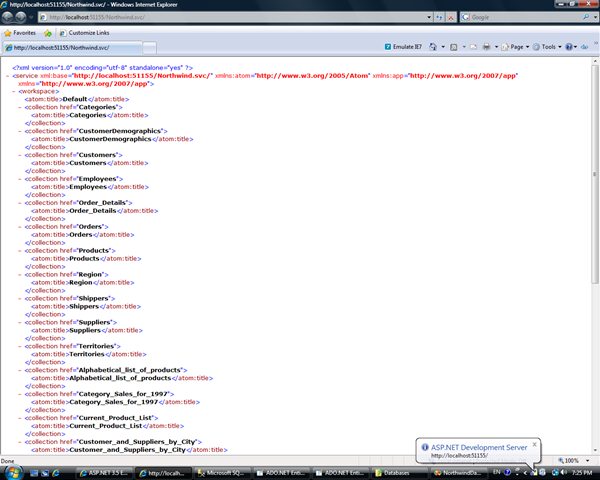
Task: Switch to ASP.NET 3.5 E... taskbar window
Action: (x=104, y=473)
